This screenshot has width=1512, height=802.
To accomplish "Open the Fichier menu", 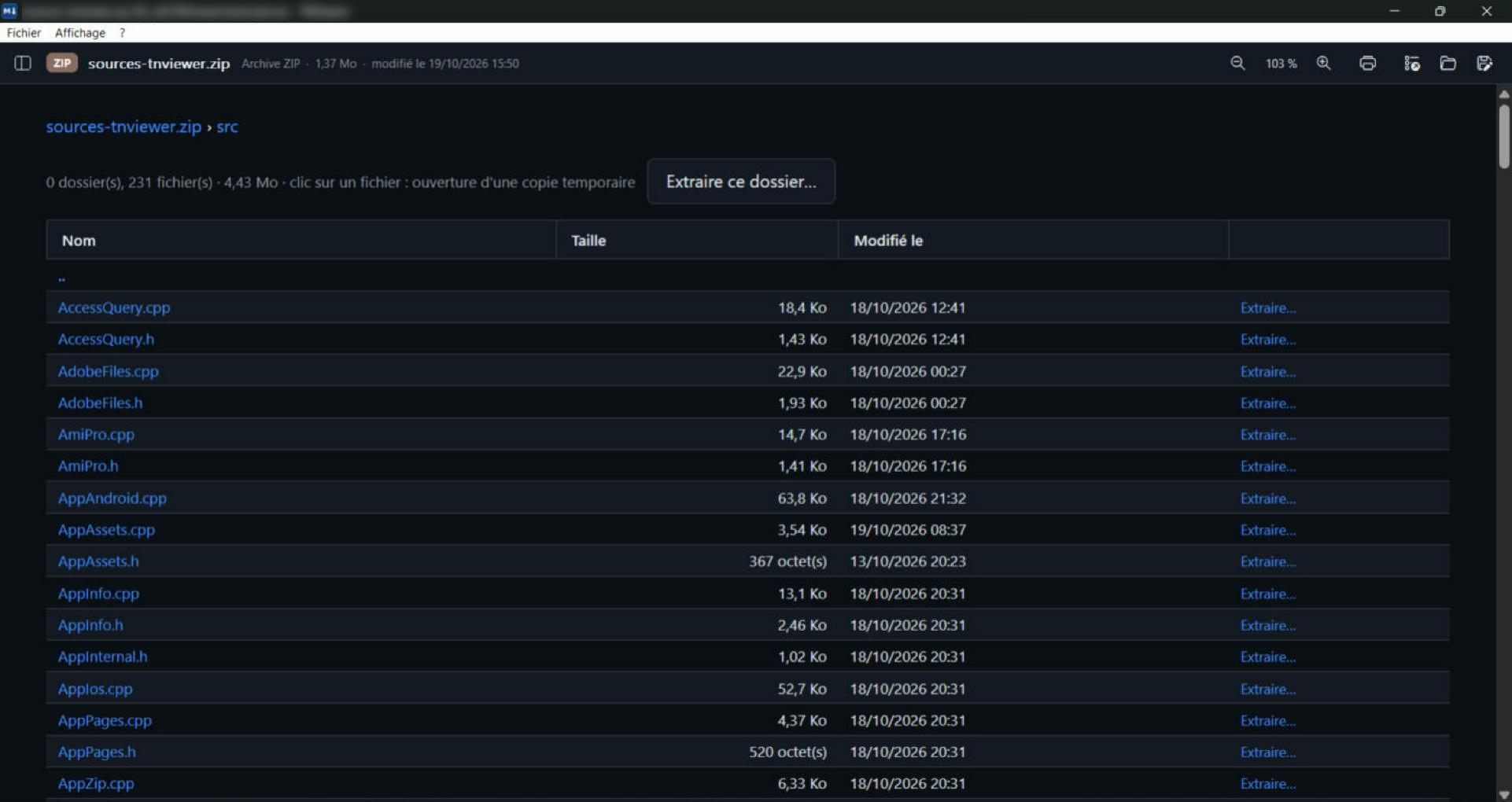I will (x=24, y=32).
